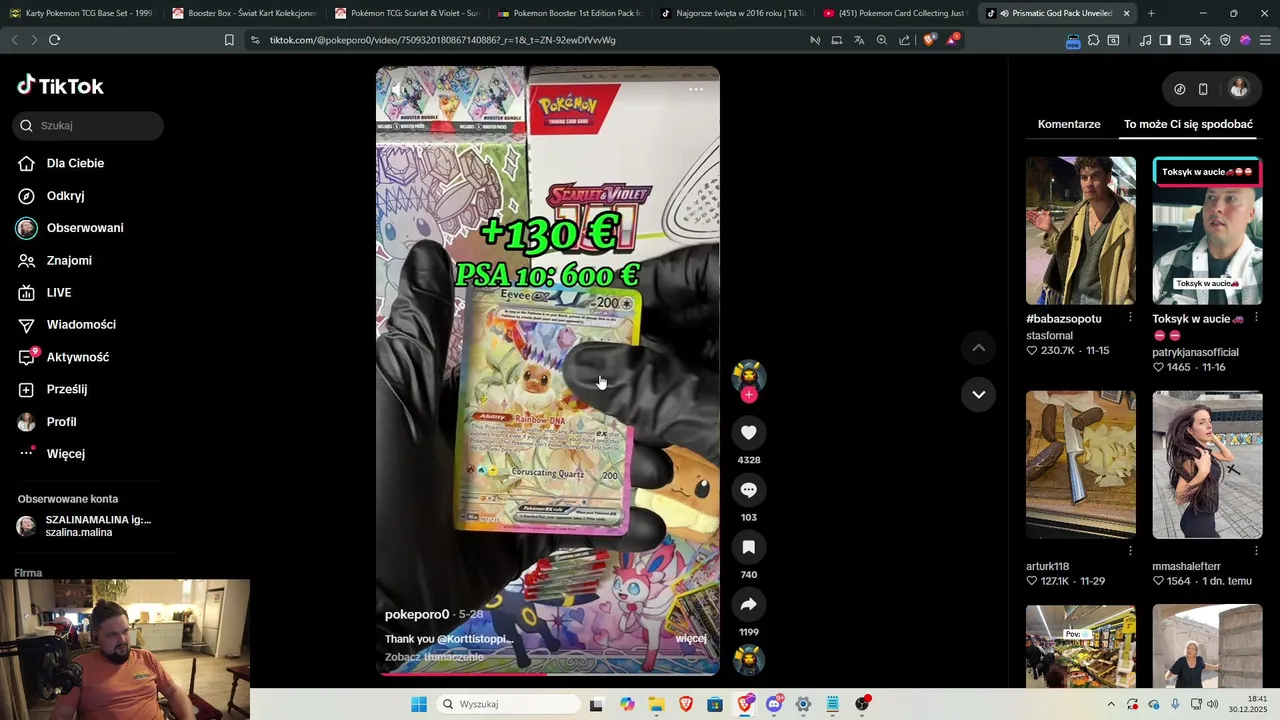Show hidden tray icons chevron
This screenshot has height=720, width=1280.
coord(1110,704)
